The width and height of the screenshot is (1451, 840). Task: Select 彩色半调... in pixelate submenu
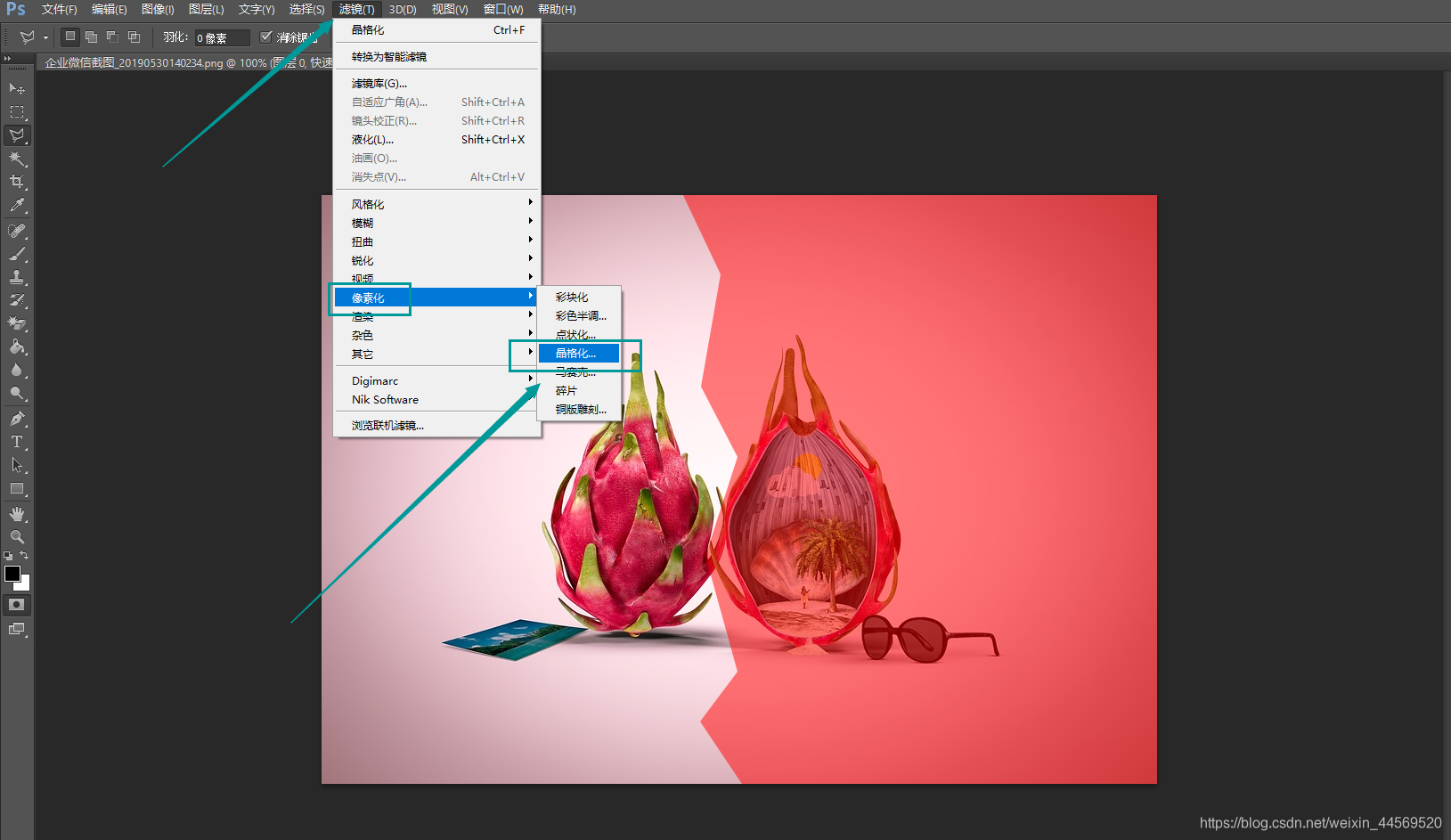pyautogui.click(x=579, y=315)
